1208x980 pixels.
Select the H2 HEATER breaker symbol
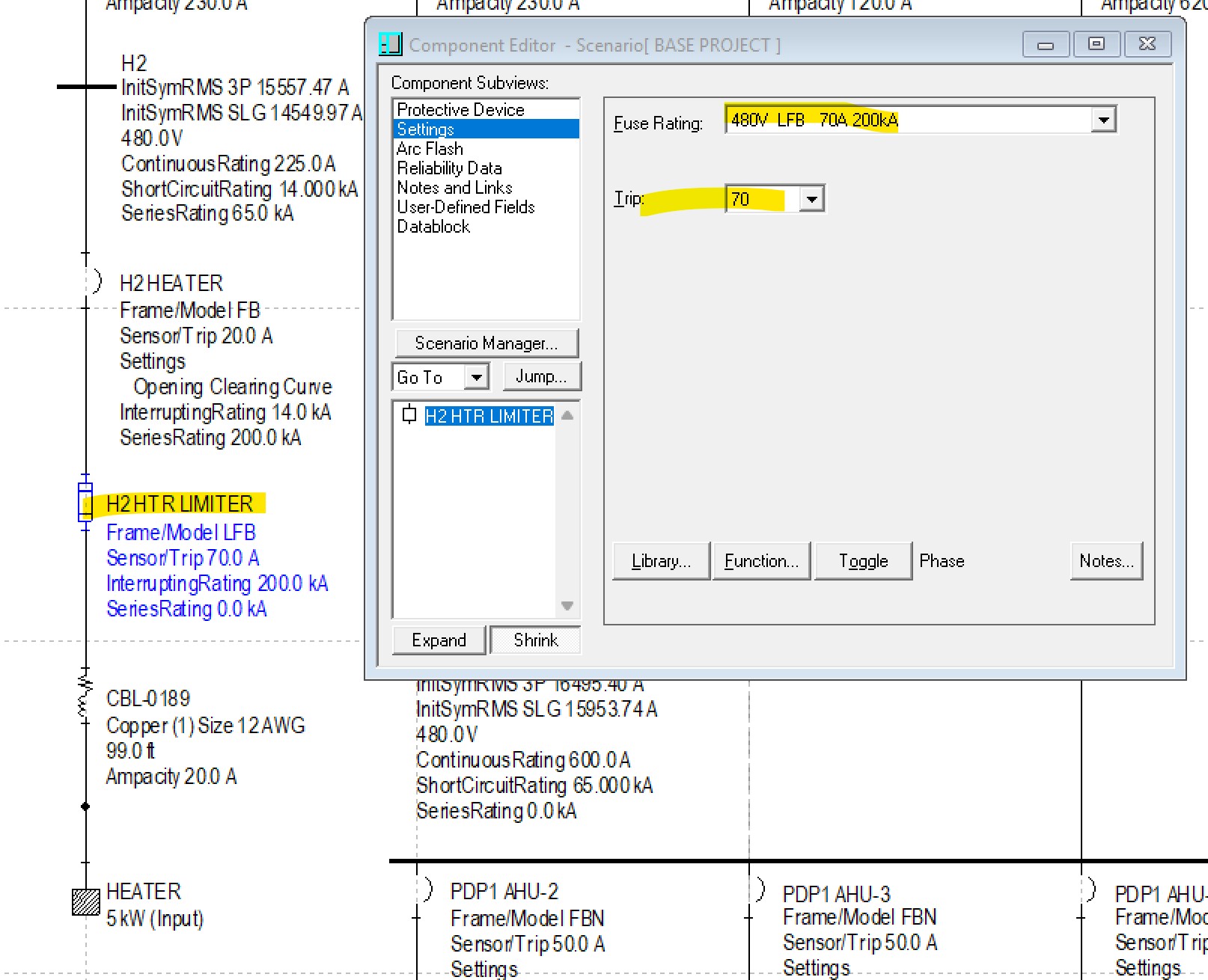pyautogui.click(x=94, y=282)
